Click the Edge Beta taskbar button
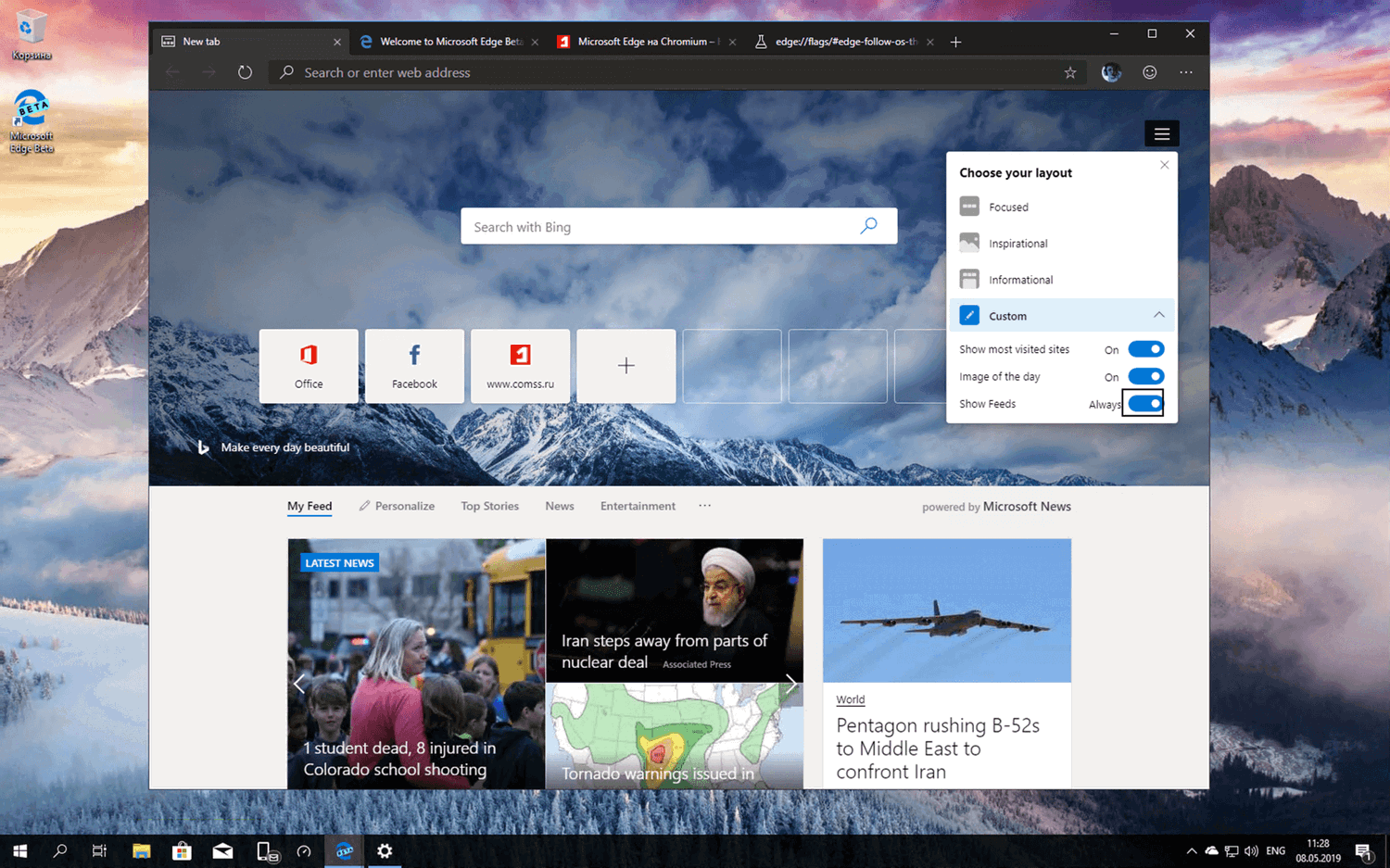This screenshot has height=868, width=1390. point(344,851)
